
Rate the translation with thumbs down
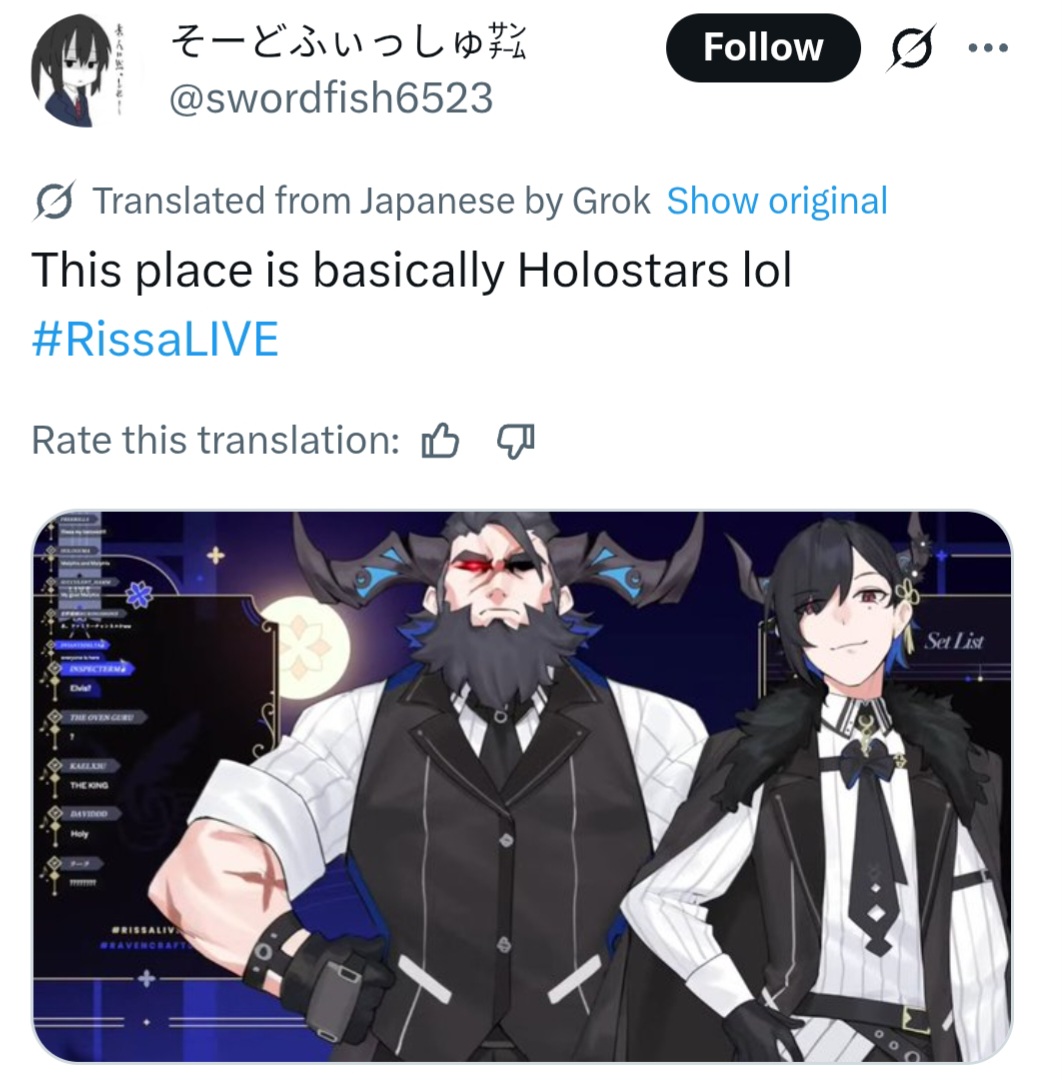(x=516, y=440)
